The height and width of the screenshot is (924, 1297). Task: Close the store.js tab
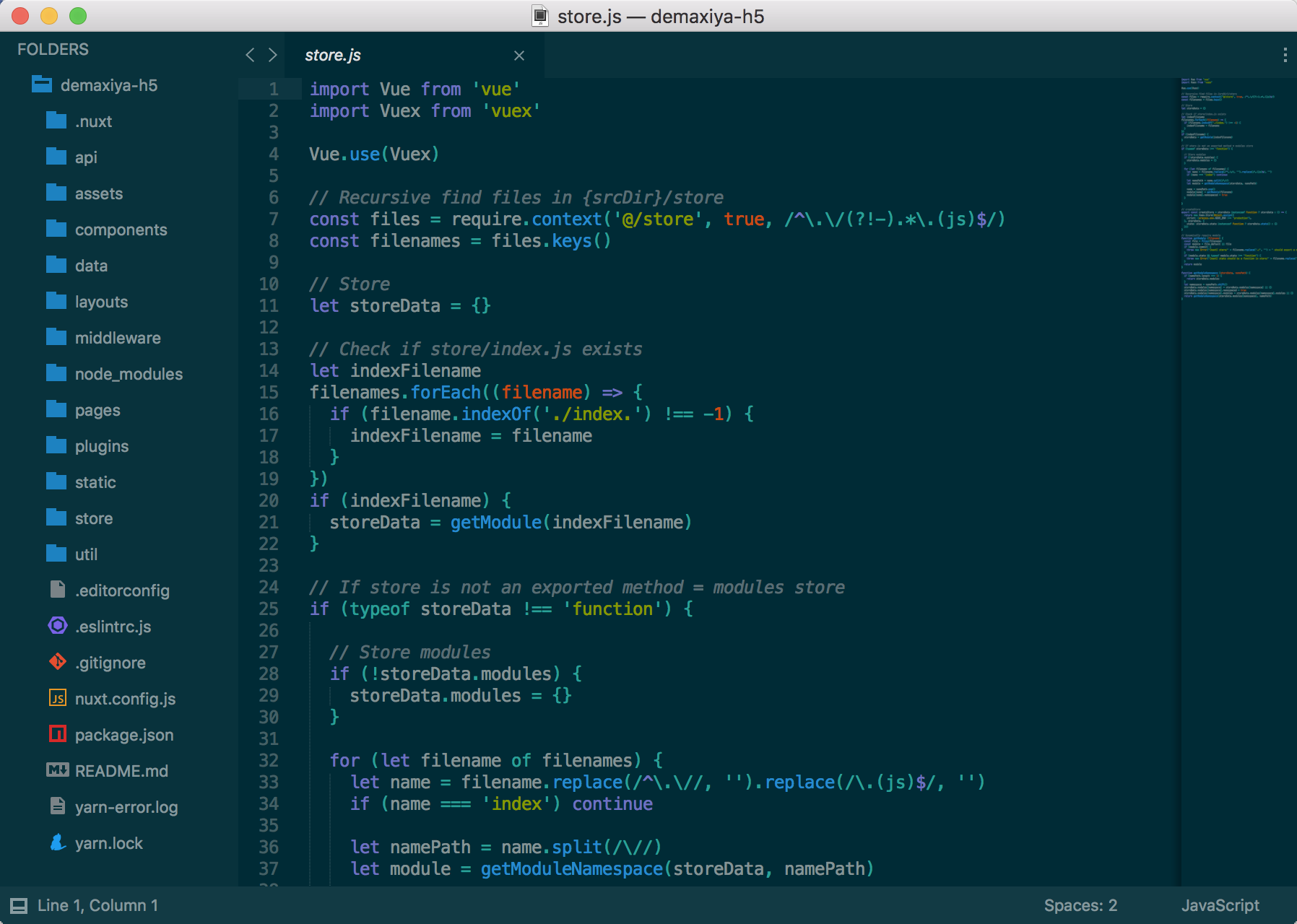tap(519, 56)
